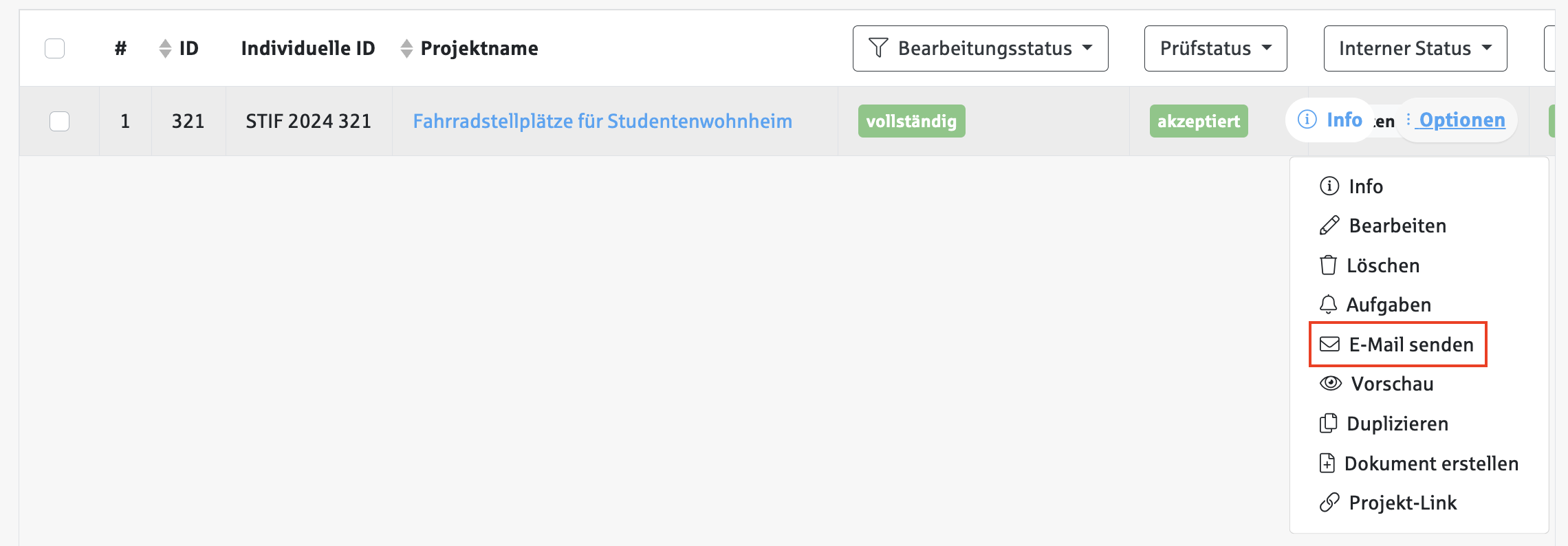Click the bell icon for Aufgaben
The image size is (1568, 546).
[1328, 304]
